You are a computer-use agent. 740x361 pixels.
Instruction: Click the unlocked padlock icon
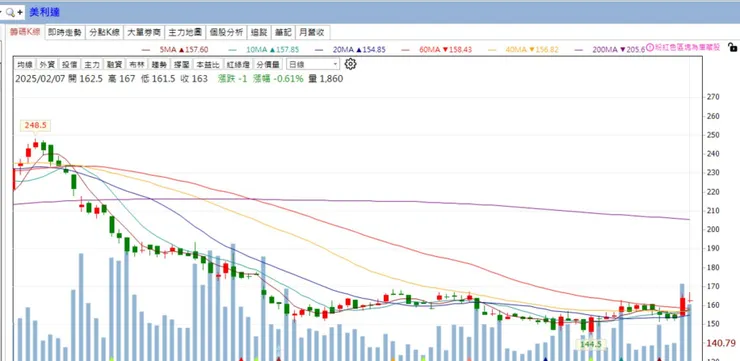732,47
